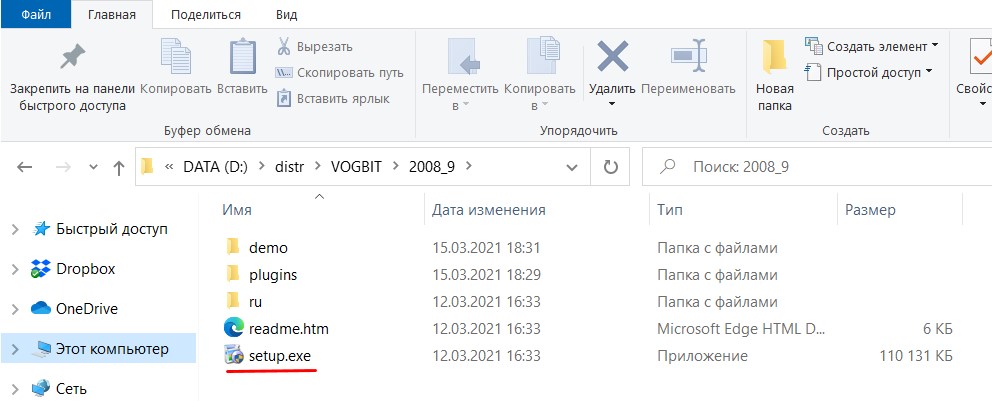Open address bar history dropdown
Image resolution: width=992 pixels, height=401 pixels.
tap(572, 168)
